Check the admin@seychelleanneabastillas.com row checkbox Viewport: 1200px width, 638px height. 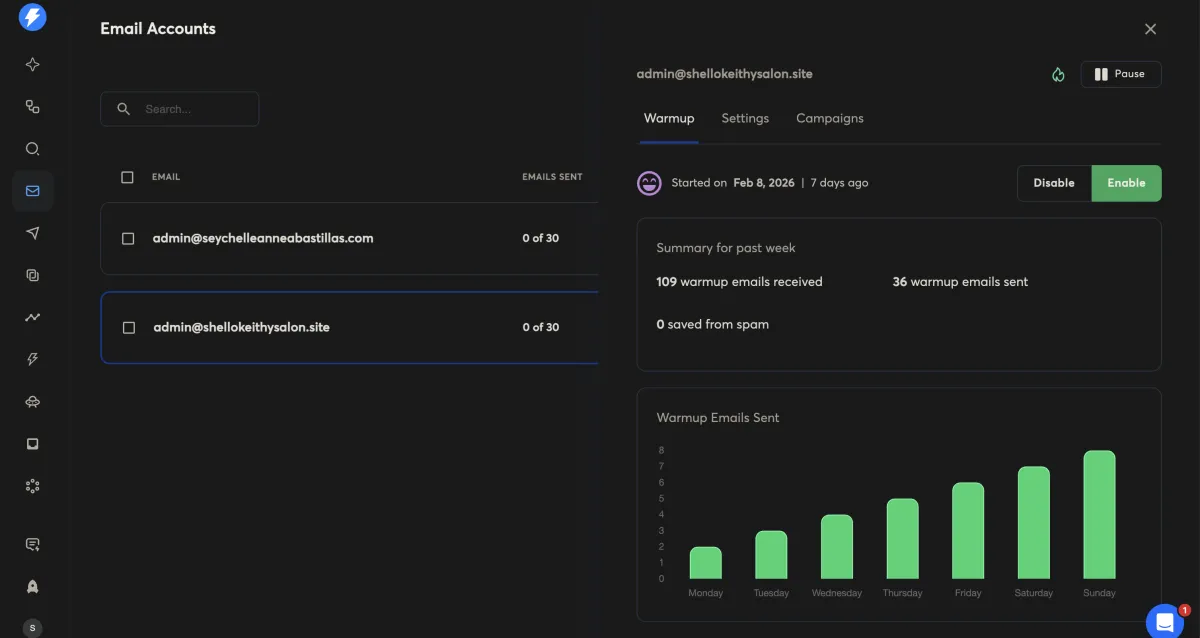[x=128, y=239]
